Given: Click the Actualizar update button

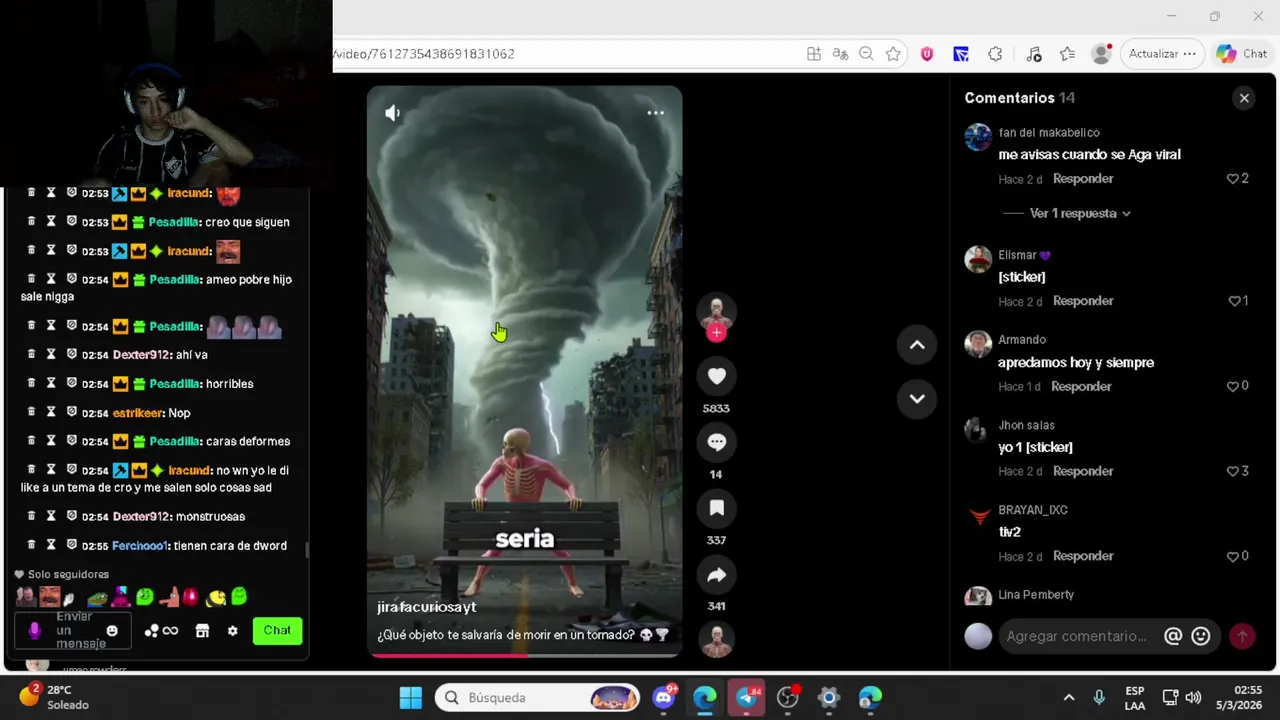Looking at the screenshot, I should (1162, 54).
